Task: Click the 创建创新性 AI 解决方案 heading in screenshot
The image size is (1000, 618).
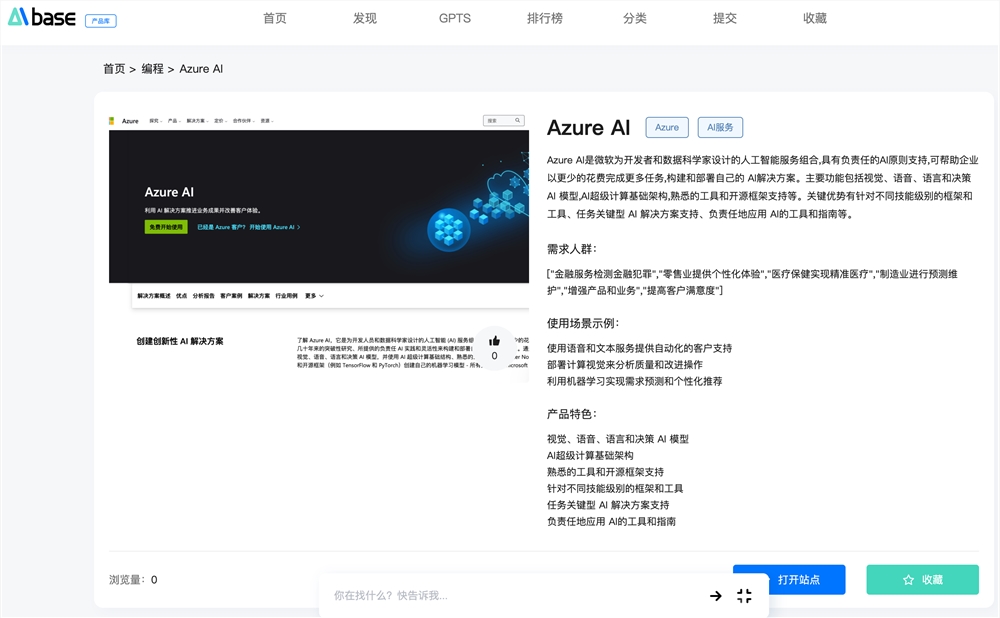Action: [180, 341]
